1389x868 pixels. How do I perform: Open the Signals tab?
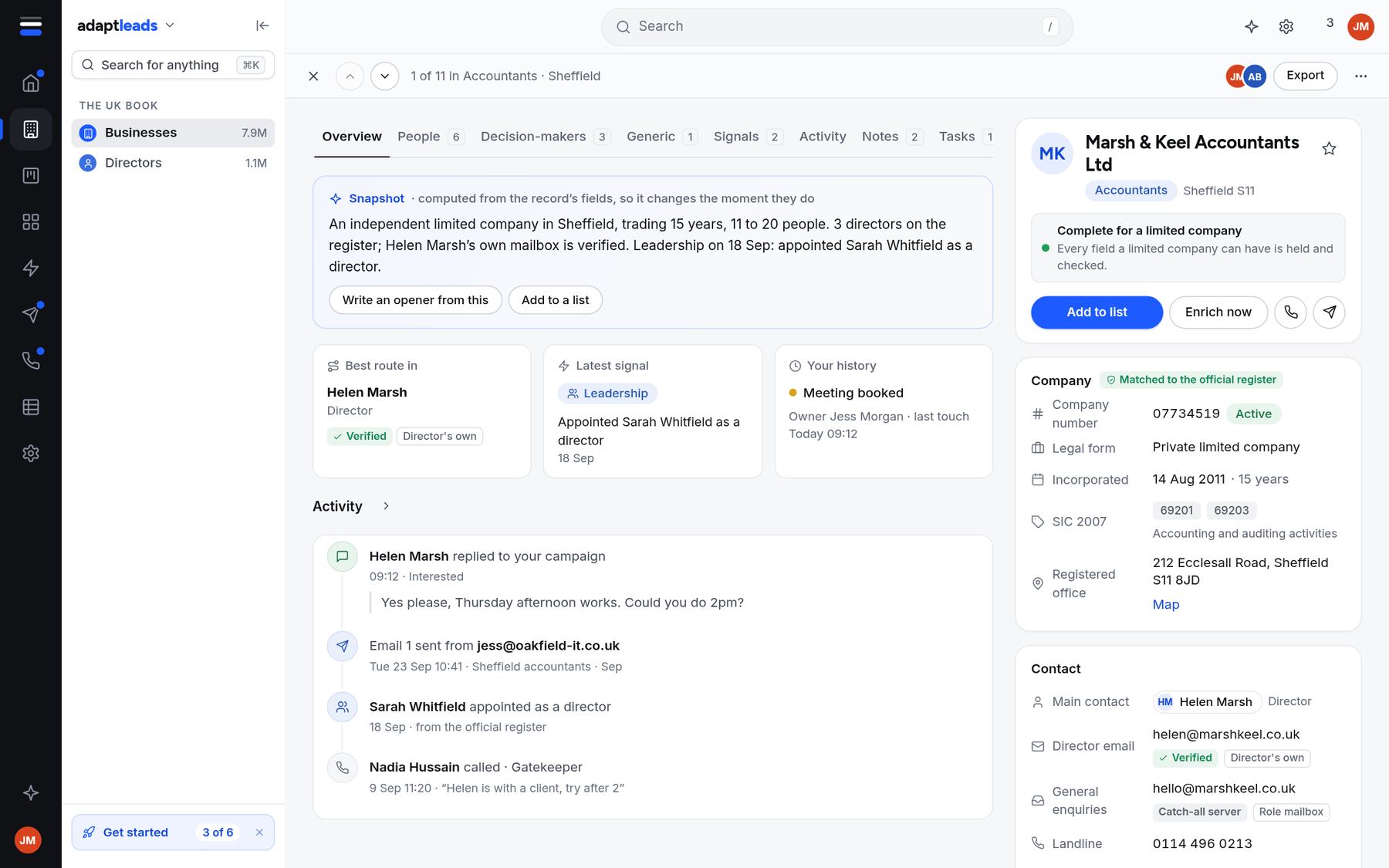[748, 137]
